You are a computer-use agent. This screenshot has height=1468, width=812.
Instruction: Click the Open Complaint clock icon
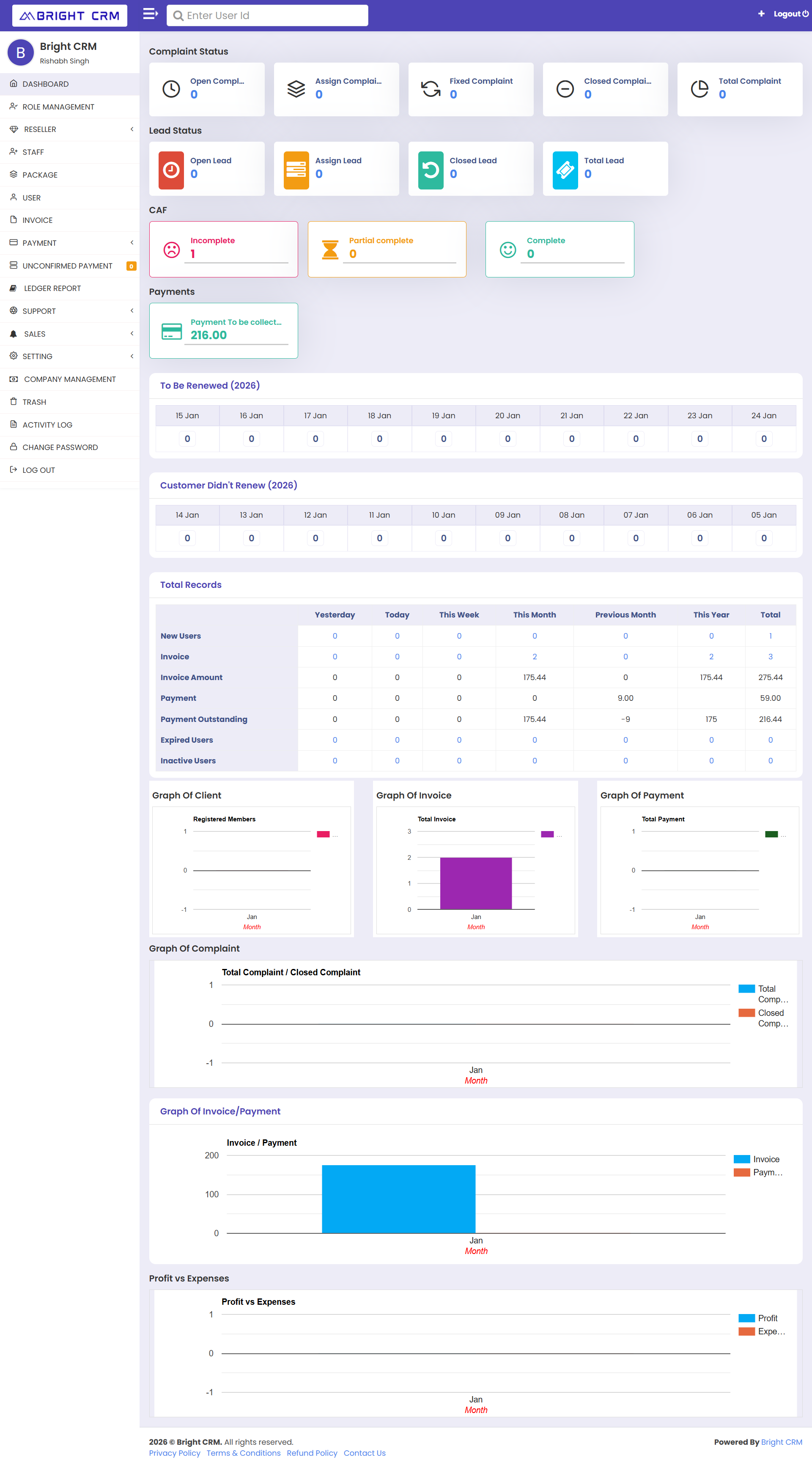(171, 89)
